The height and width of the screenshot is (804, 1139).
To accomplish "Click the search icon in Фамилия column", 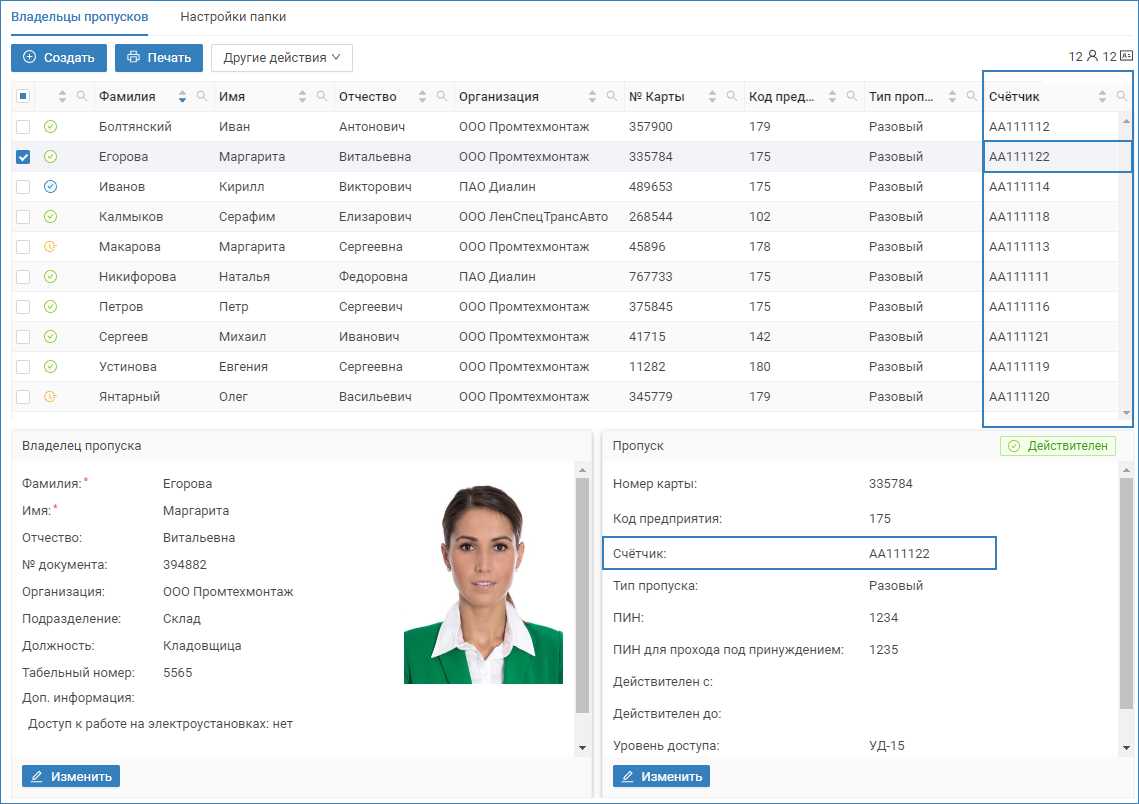I will [201, 97].
